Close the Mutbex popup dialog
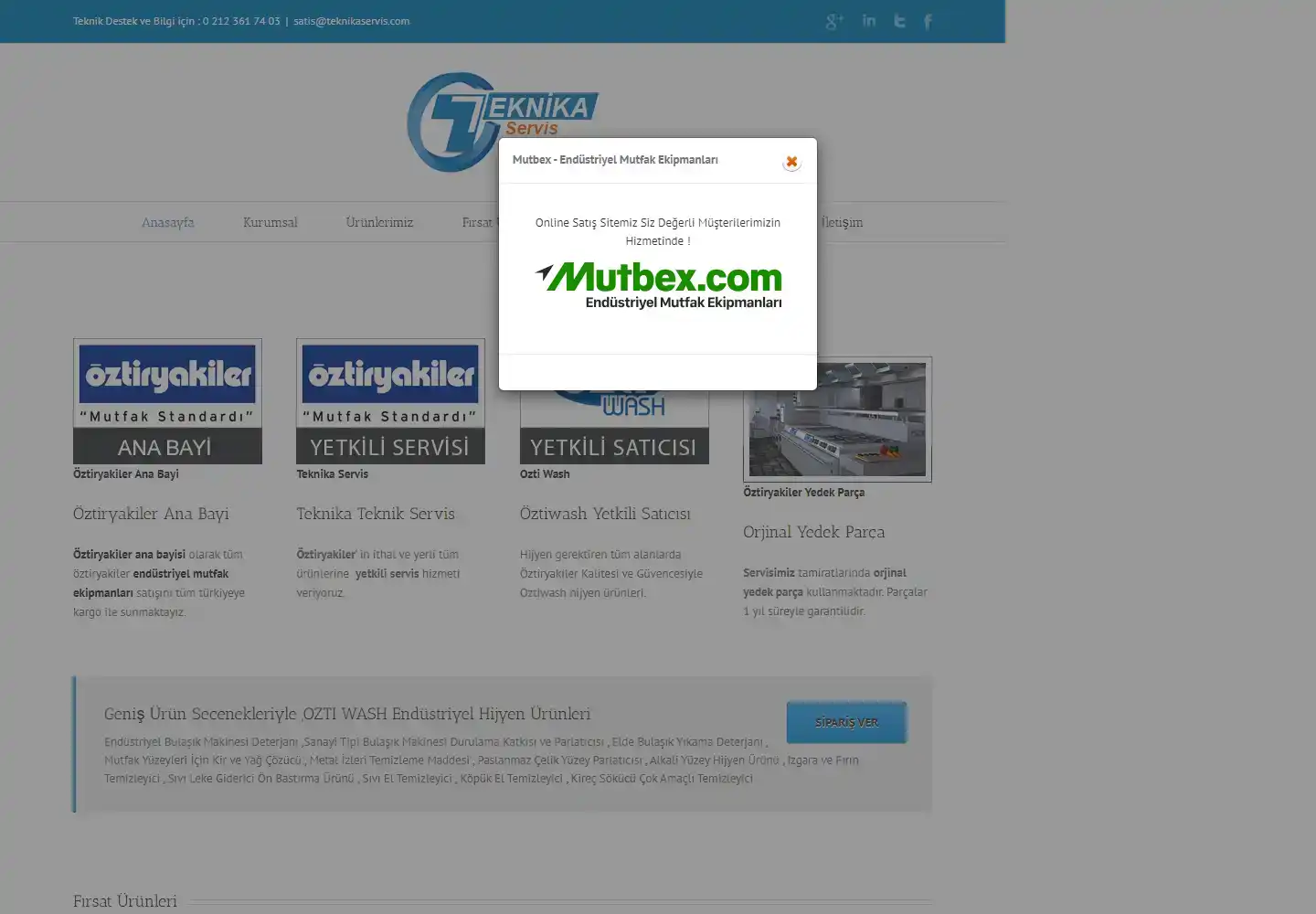The image size is (1316, 914). pyautogui.click(x=791, y=162)
